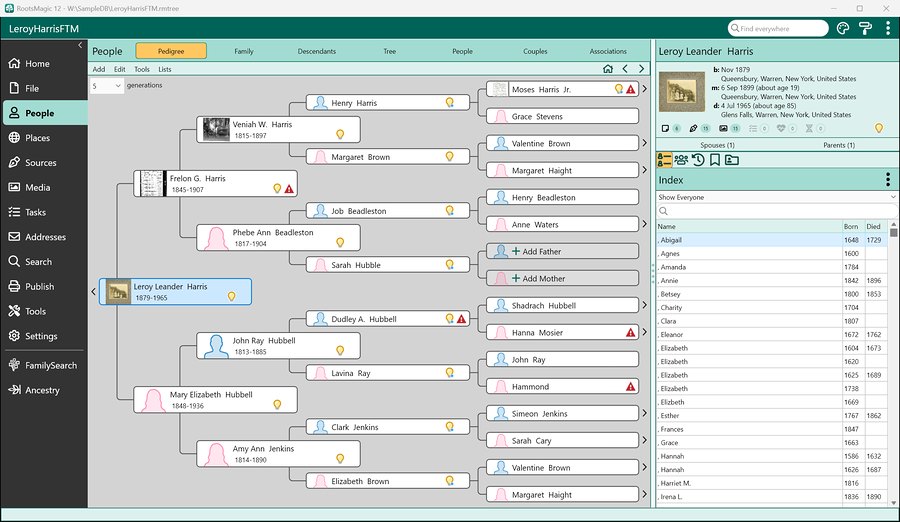900x522 pixels.
Task: Click the Index search field
Action: coord(777,211)
